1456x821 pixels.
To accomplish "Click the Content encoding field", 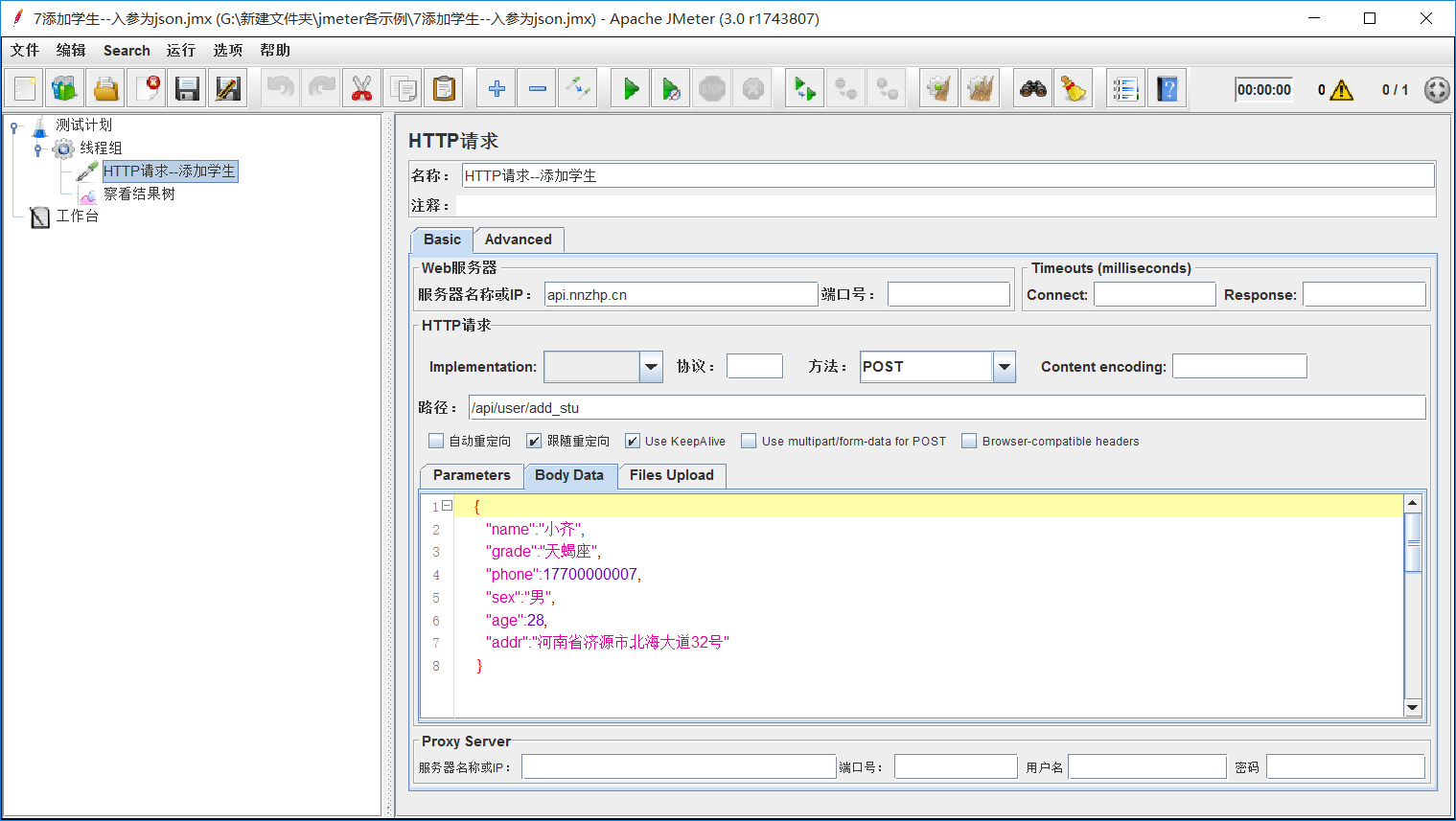I will pyautogui.click(x=1239, y=366).
